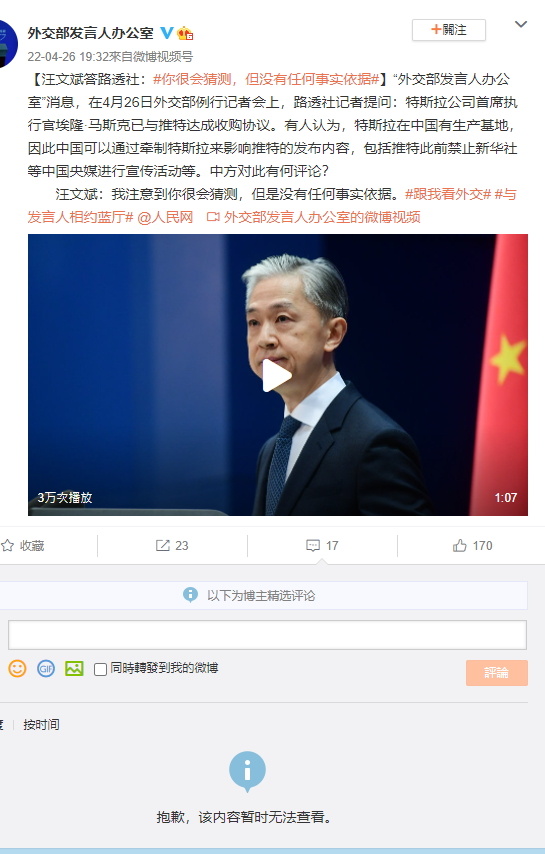Open the emoji smiley picker

tap(17, 668)
